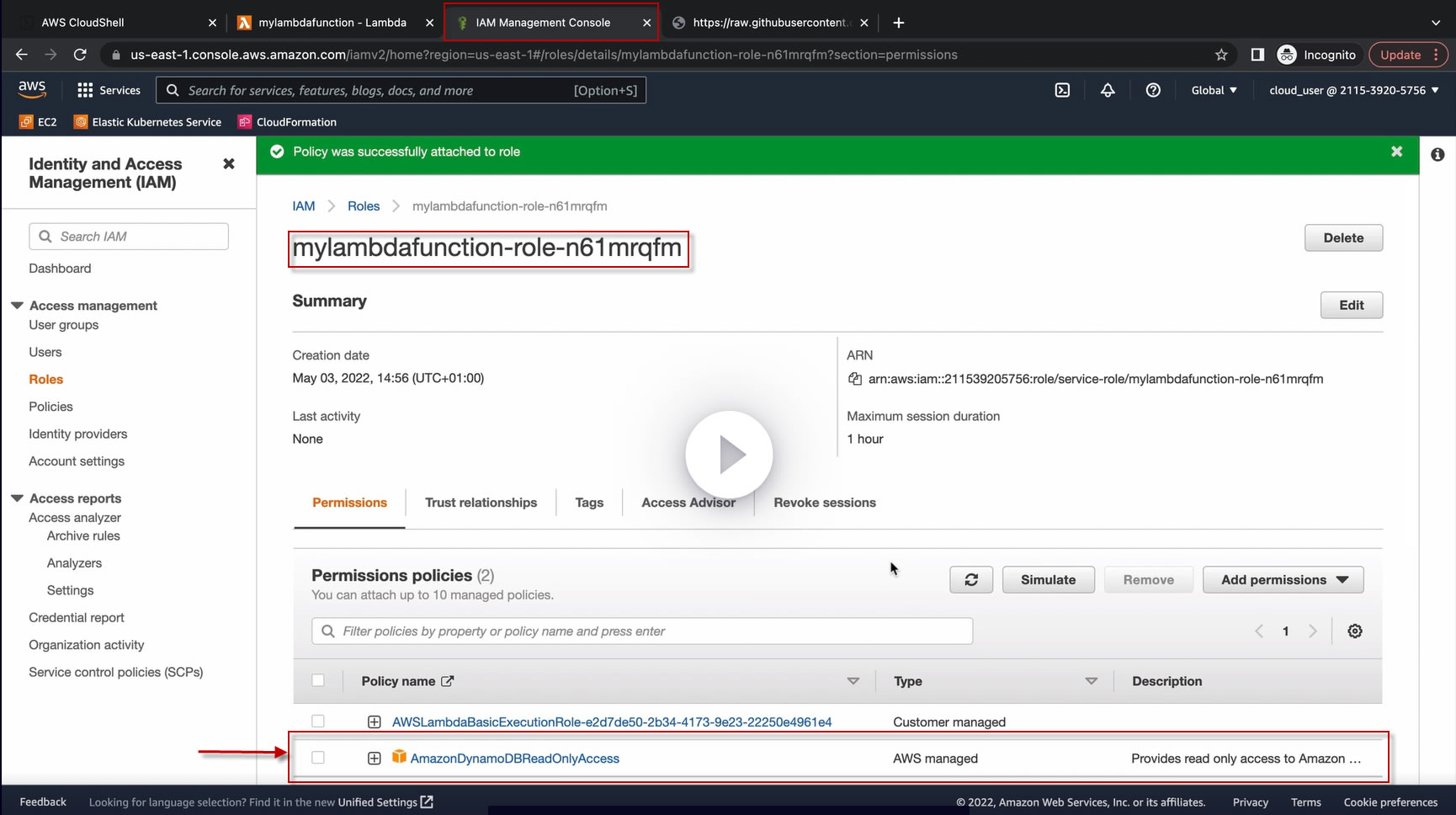This screenshot has height=815, width=1456.
Task: Open the AWSLambdaBasicExecutionRole policy link
Action: [x=612, y=722]
